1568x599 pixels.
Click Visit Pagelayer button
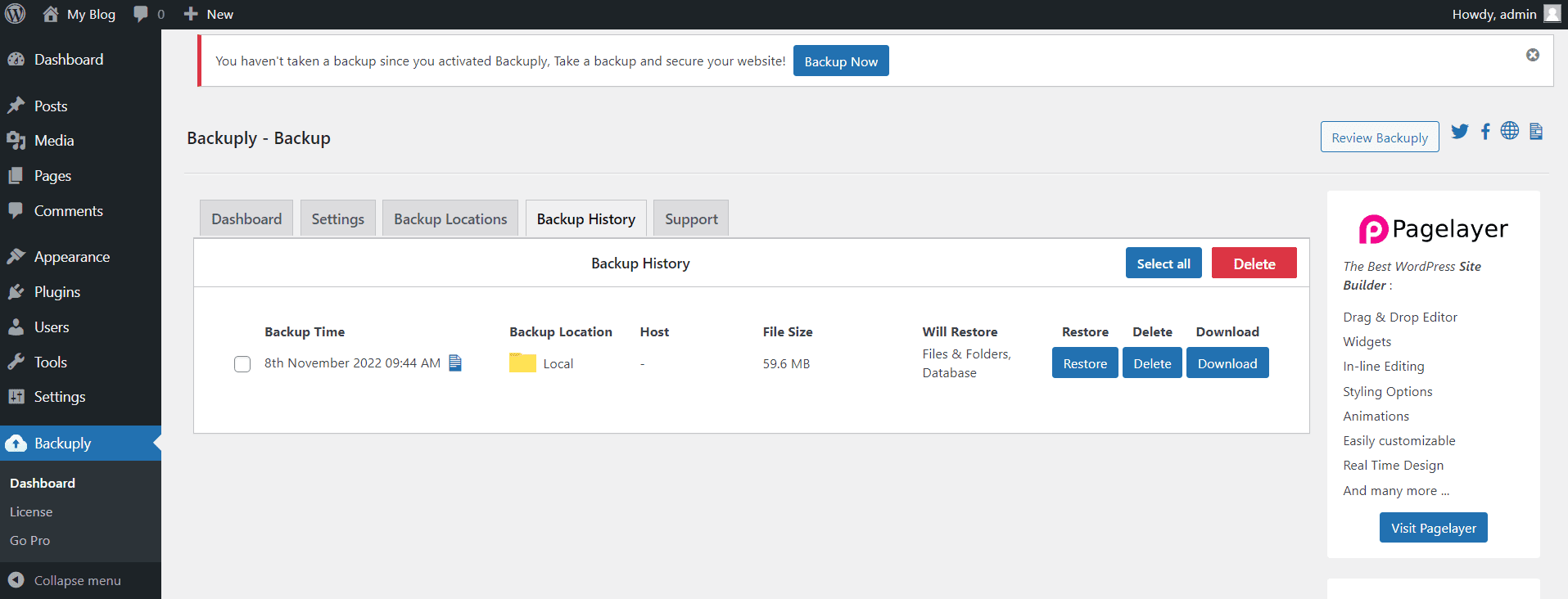click(x=1434, y=528)
